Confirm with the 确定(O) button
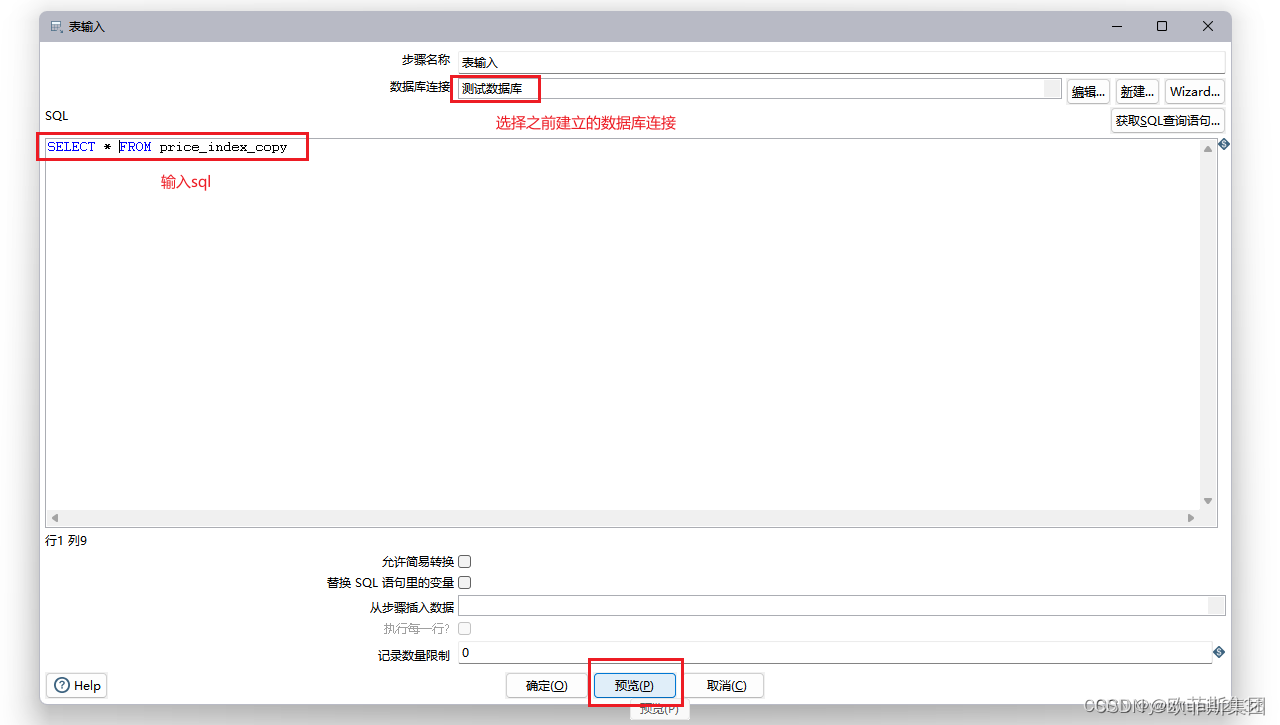The image size is (1280, 725). pyautogui.click(x=547, y=685)
